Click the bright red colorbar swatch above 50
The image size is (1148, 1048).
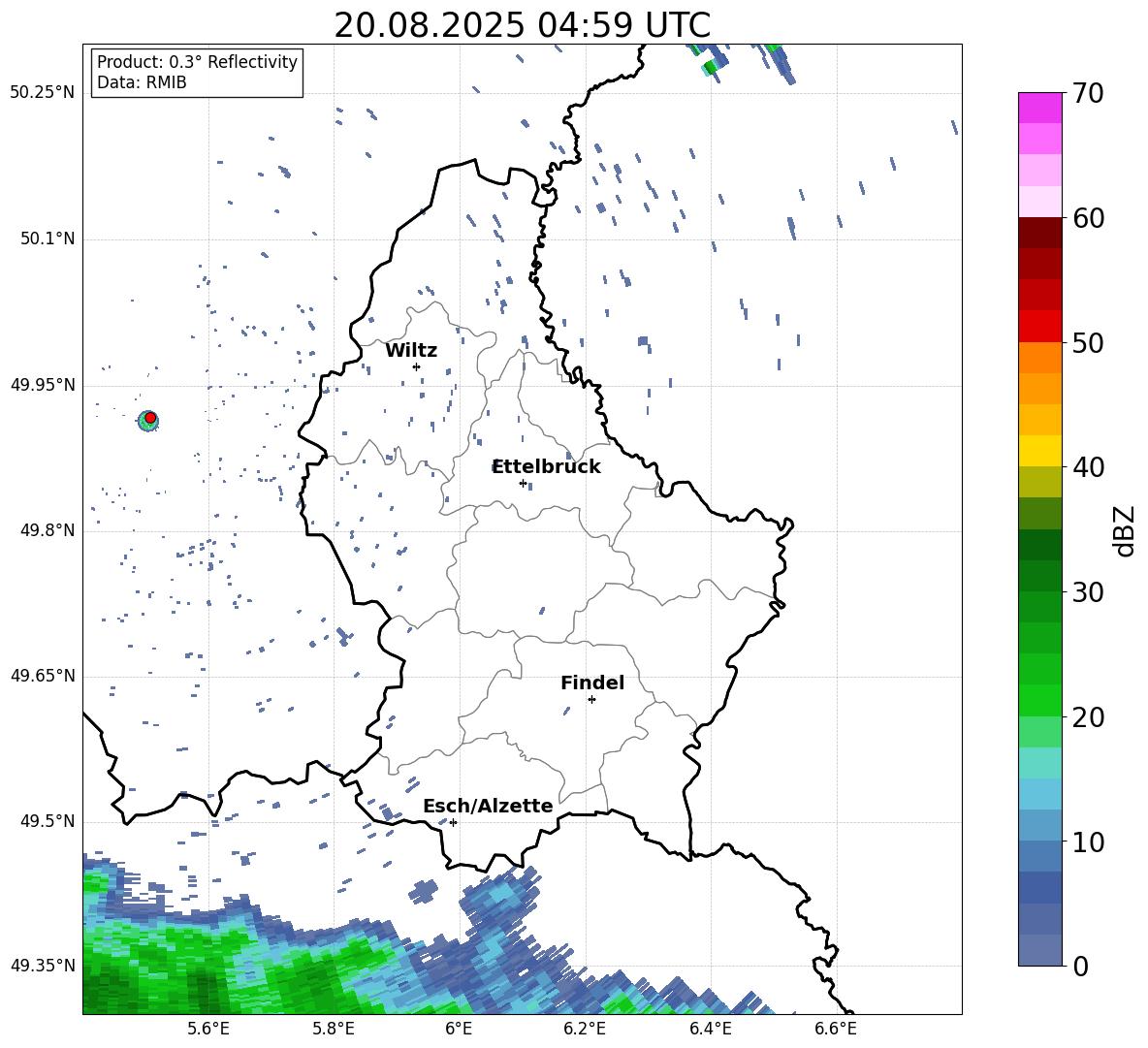tap(1039, 327)
